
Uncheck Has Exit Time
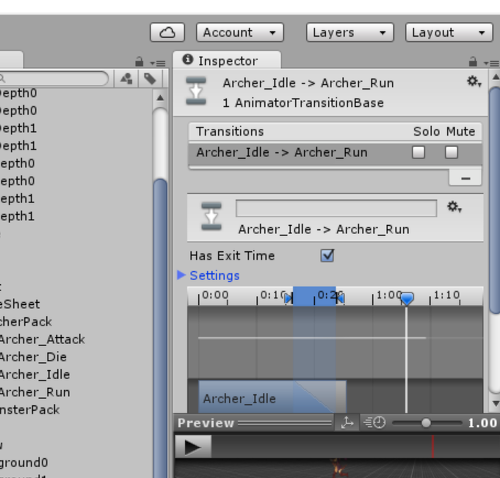[x=327, y=256]
